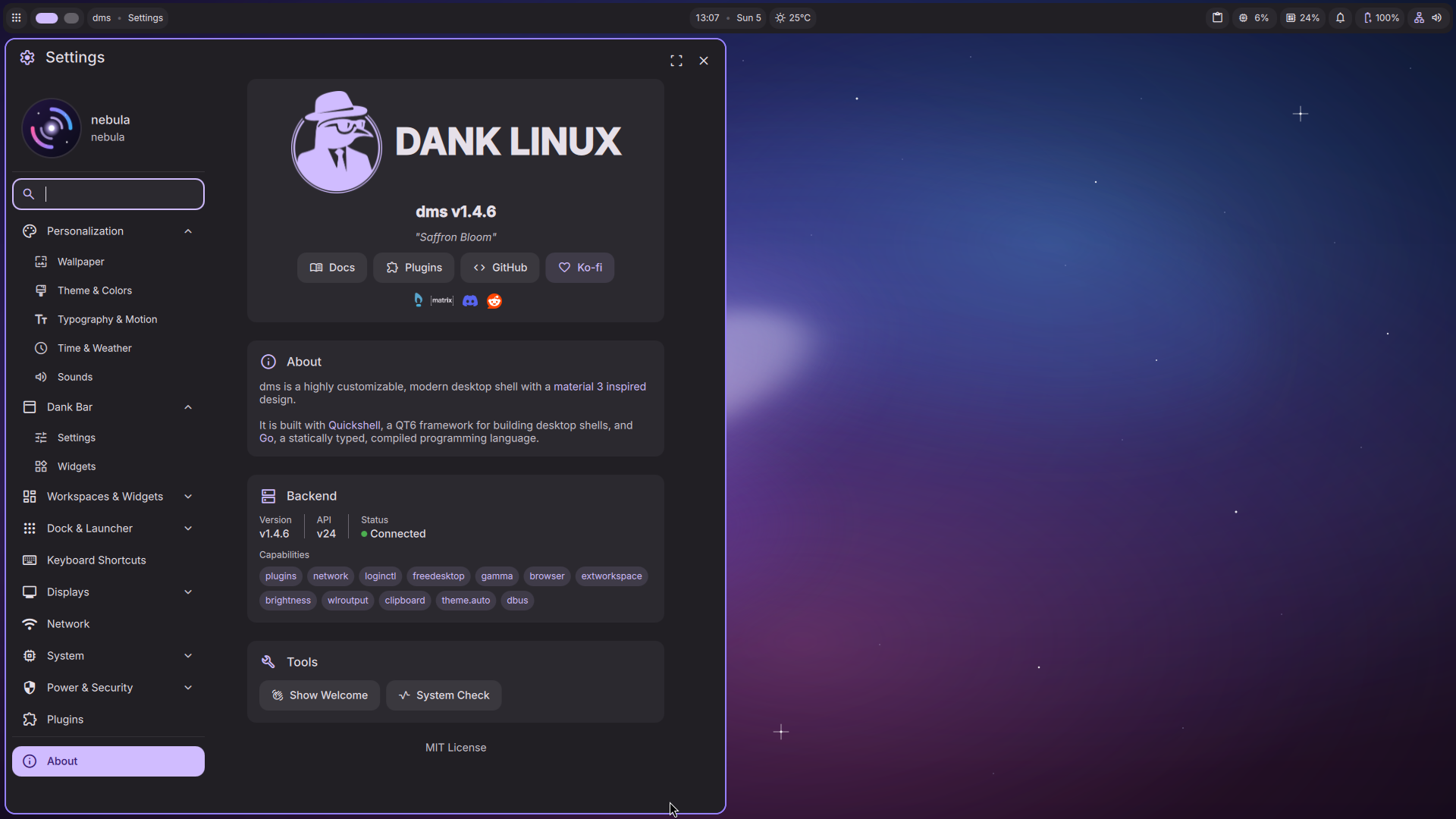Open battery 100% indicator
The image size is (1456, 819).
(x=1381, y=17)
